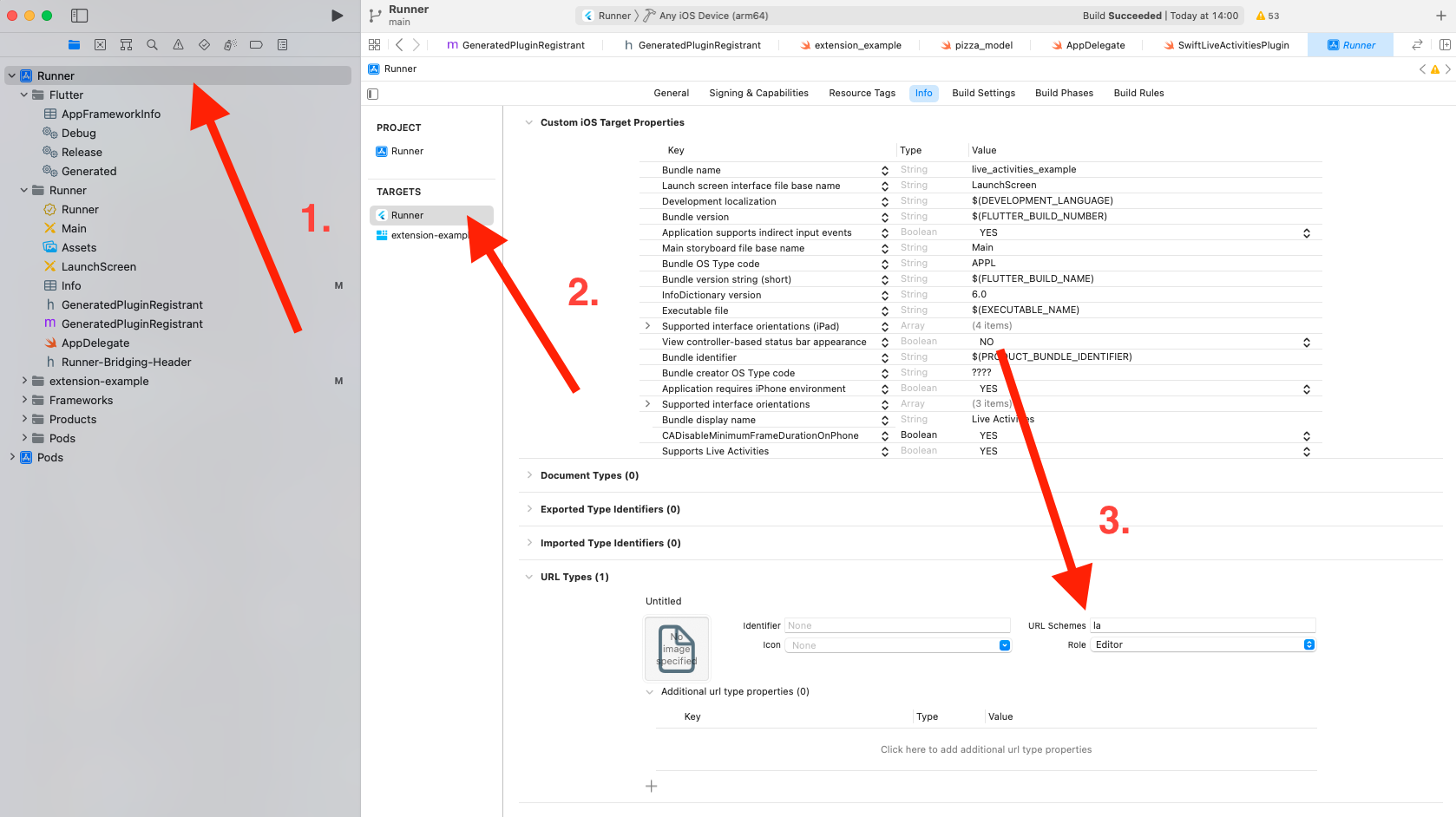
Task: Click the No image specified icon well
Action: click(x=677, y=648)
